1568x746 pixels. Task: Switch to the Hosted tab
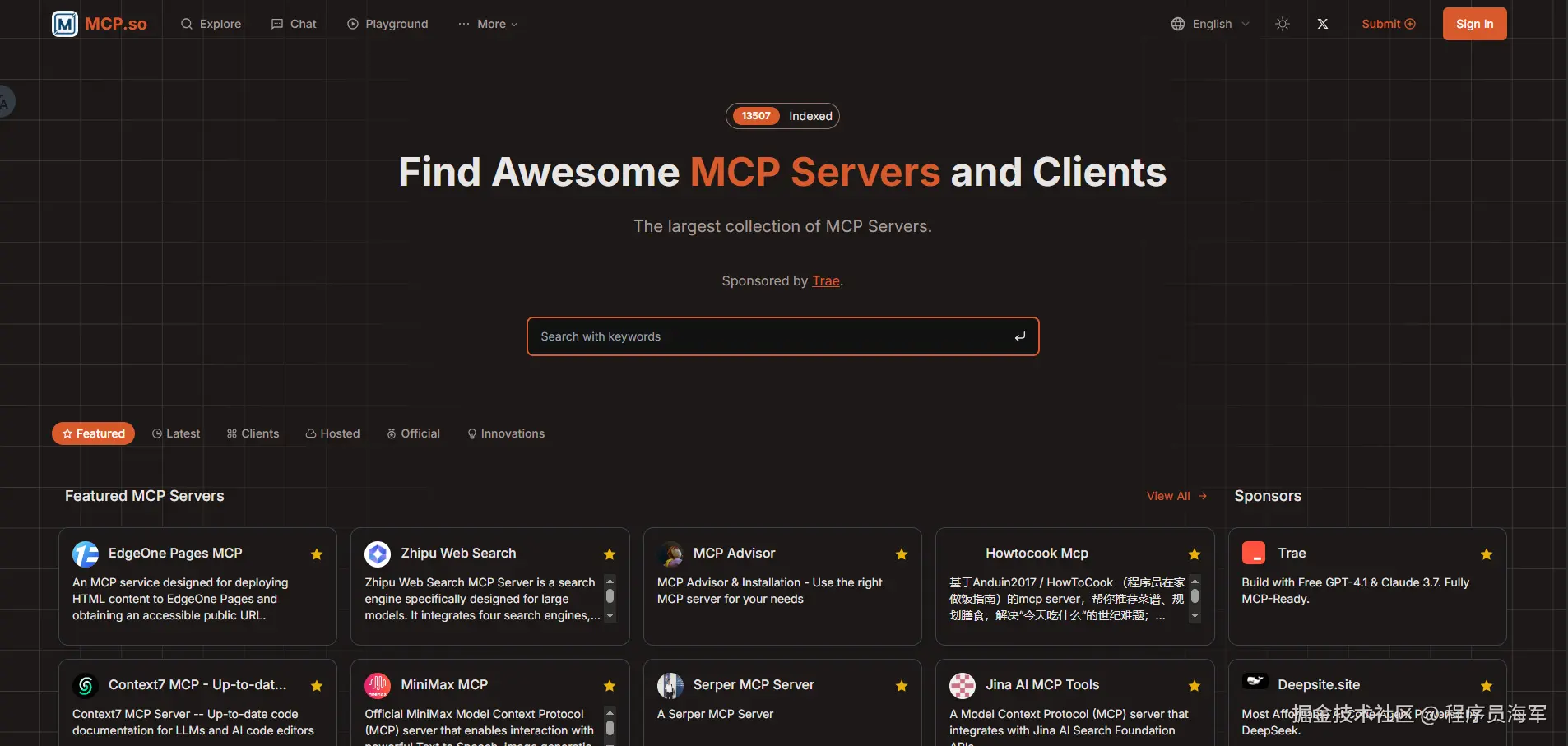tap(333, 433)
